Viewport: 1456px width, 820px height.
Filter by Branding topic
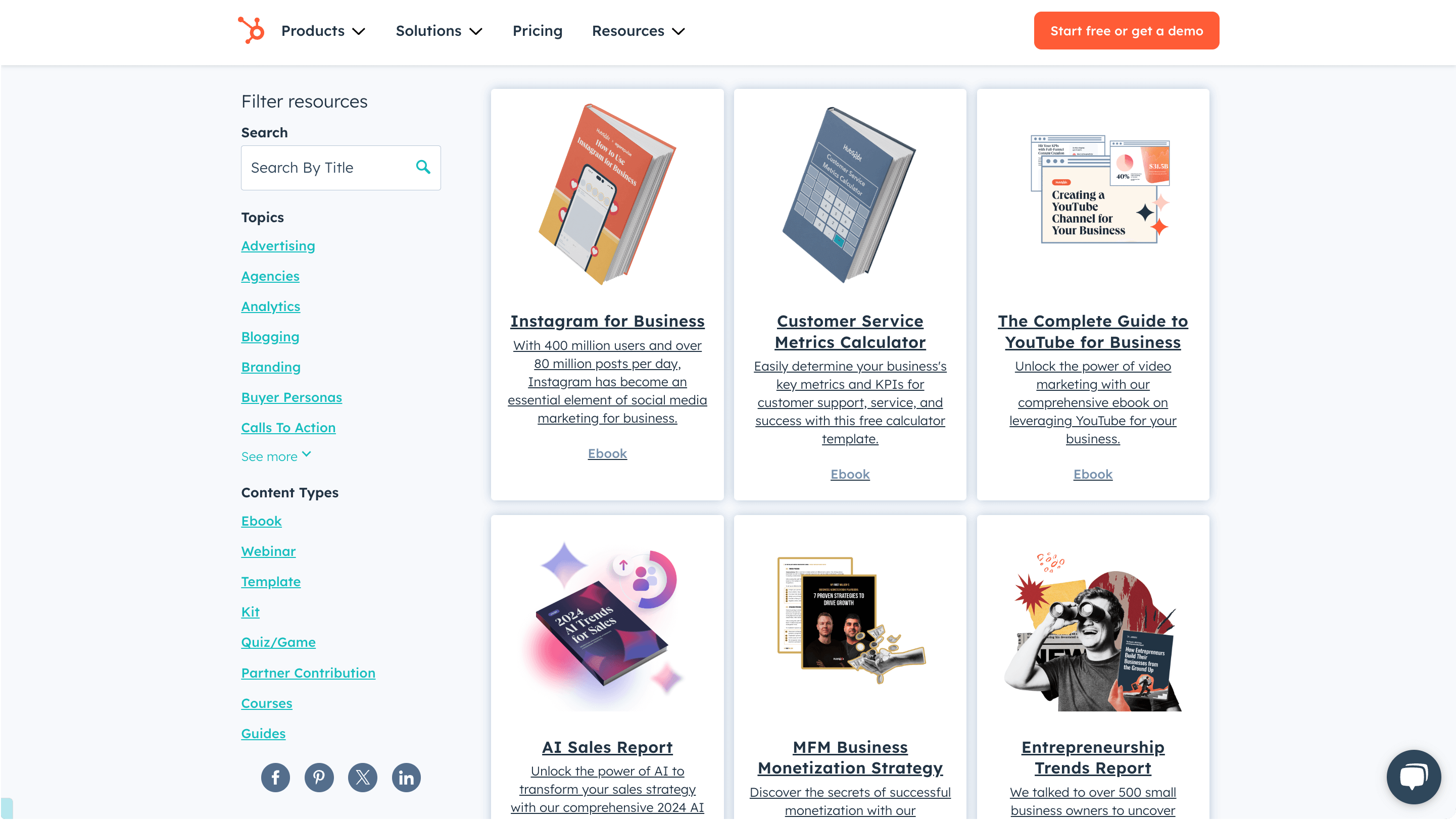point(271,367)
